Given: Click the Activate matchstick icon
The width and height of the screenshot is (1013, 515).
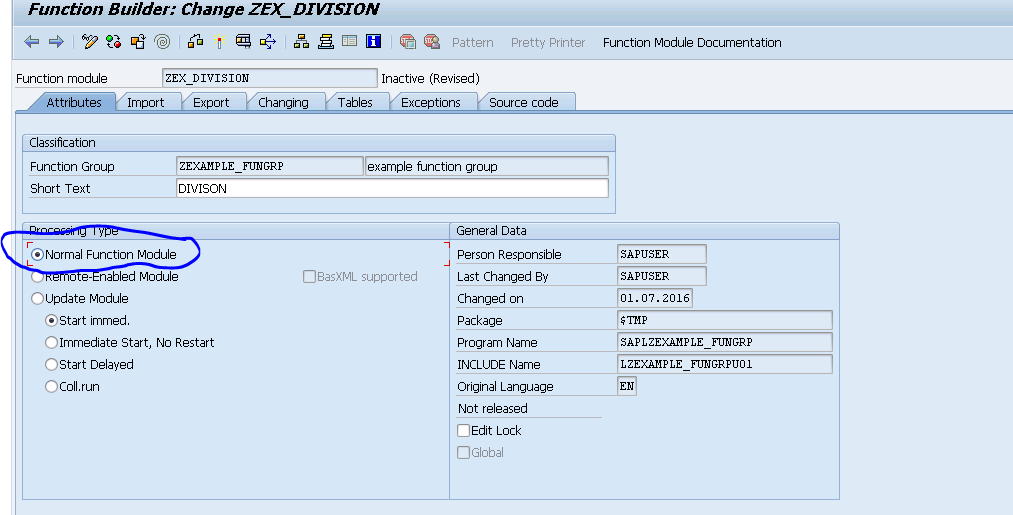Looking at the screenshot, I should [x=220, y=42].
